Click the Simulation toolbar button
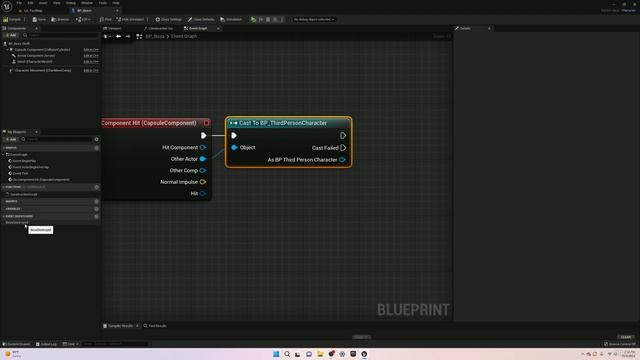Screen dimensions: 640x360 tap(231, 19)
